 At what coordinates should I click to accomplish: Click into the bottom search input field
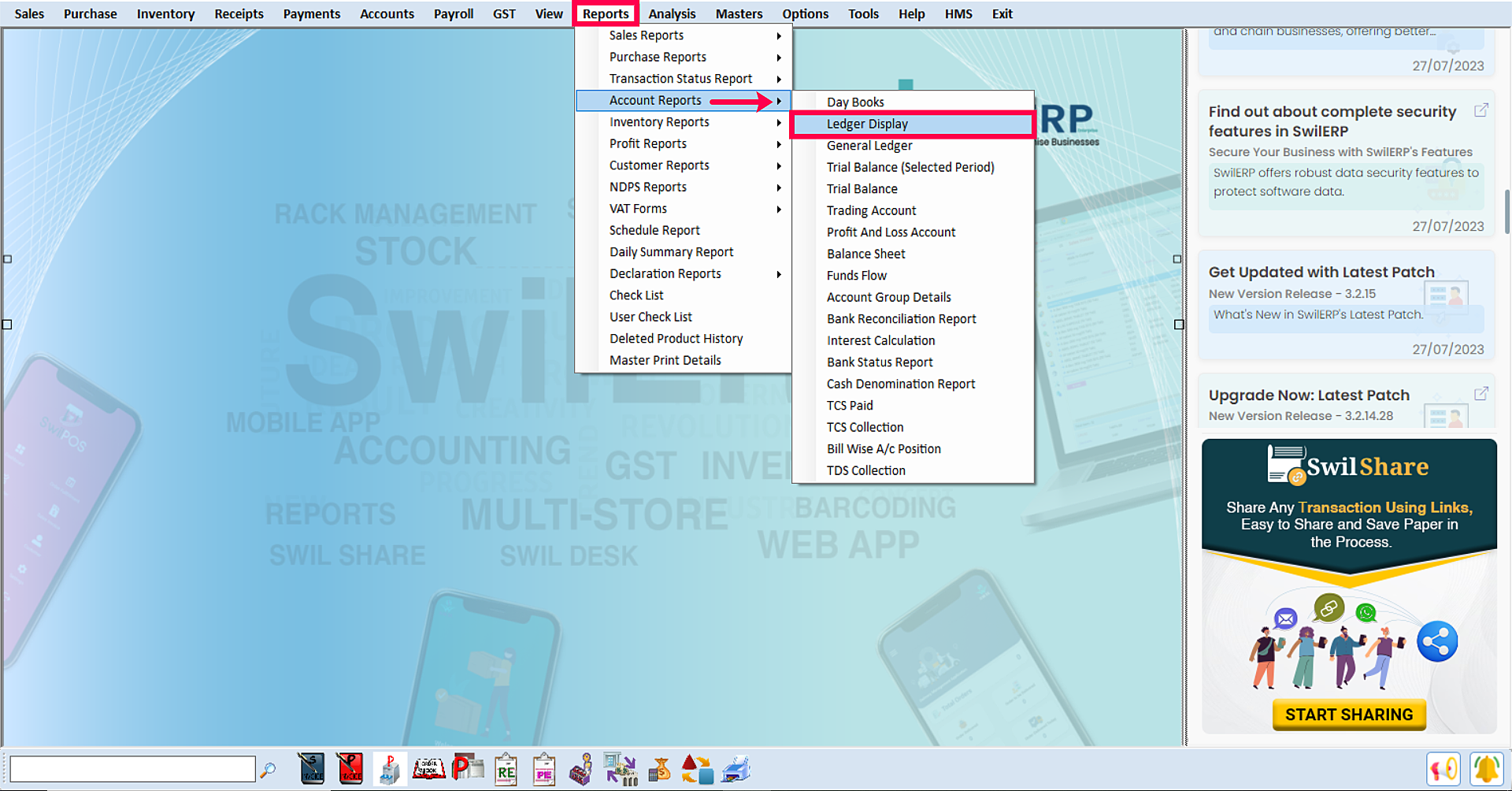tap(132, 769)
